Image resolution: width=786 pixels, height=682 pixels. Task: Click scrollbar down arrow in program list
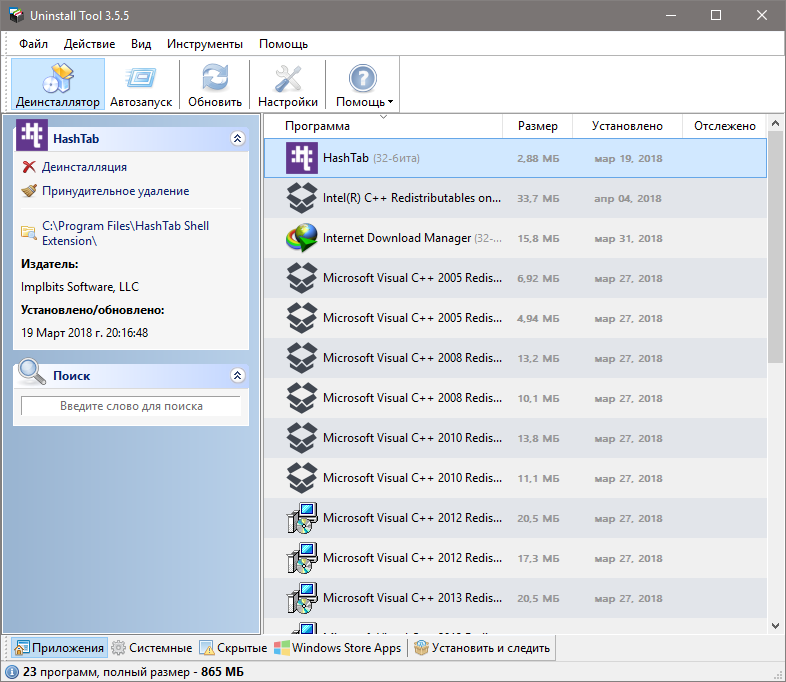click(x=775, y=626)
